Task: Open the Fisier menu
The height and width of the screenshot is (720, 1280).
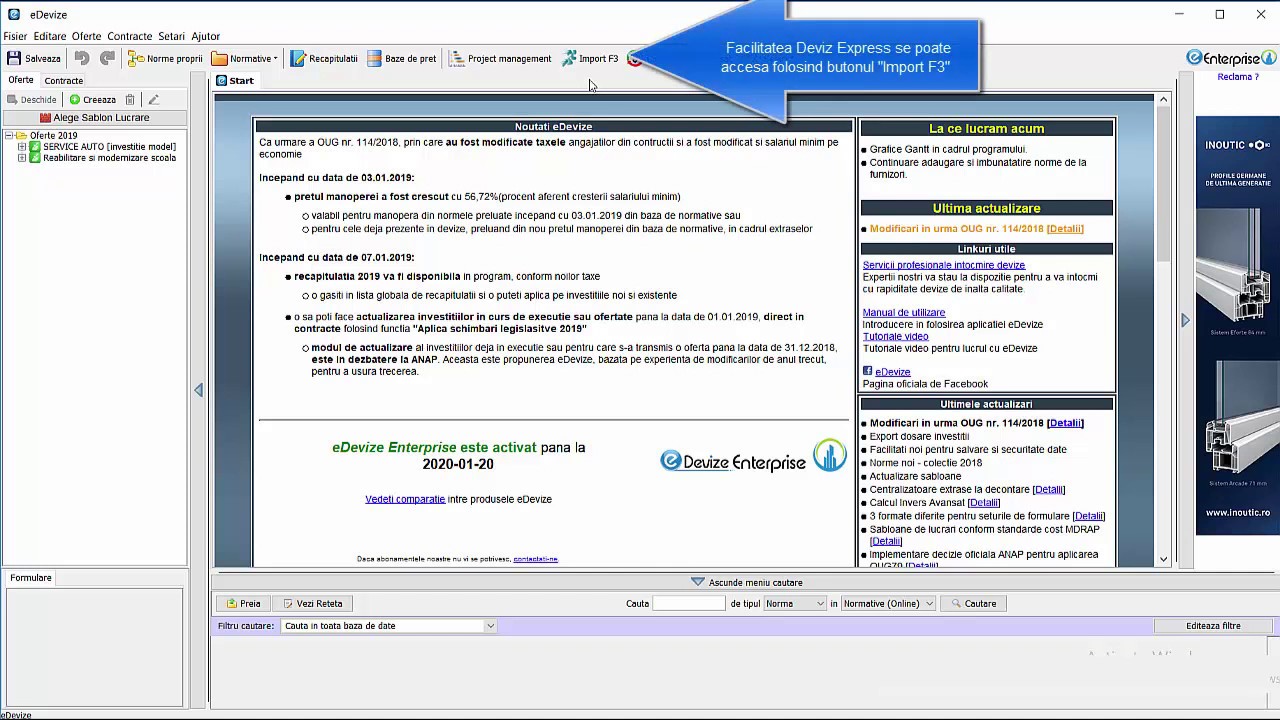Action: [x=15, y=36]
